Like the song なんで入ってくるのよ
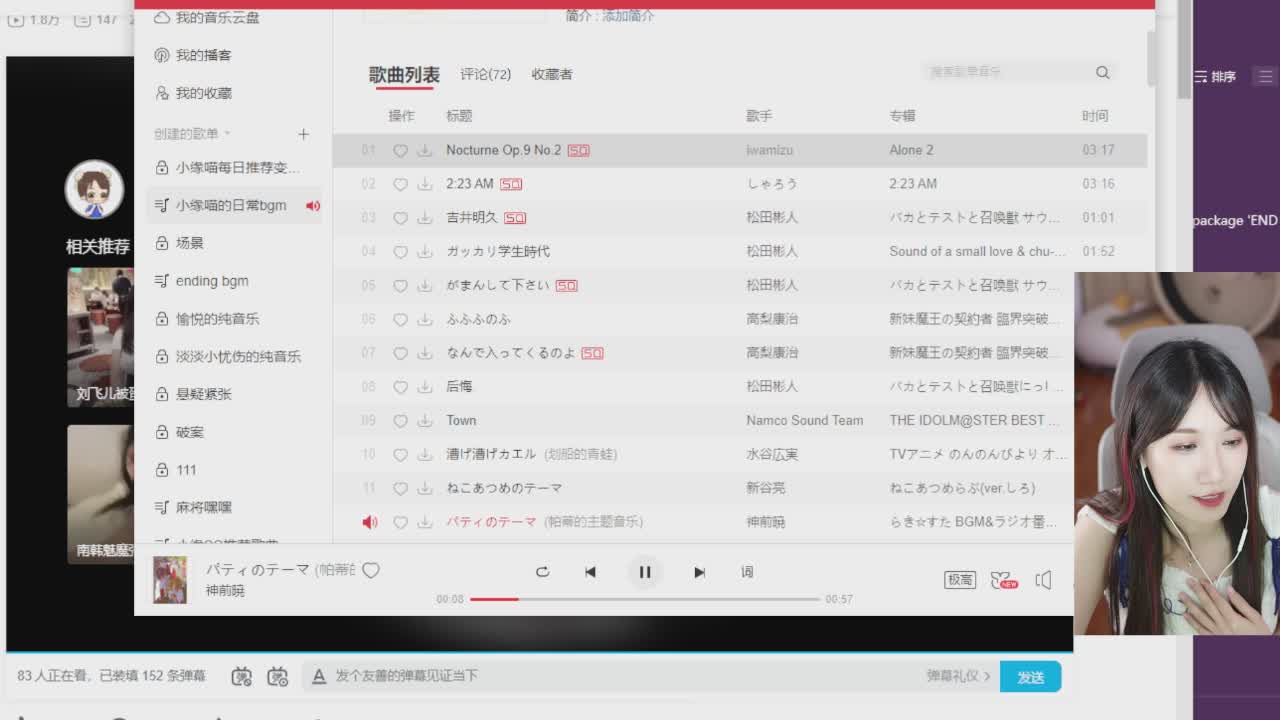 click(400, 353)
